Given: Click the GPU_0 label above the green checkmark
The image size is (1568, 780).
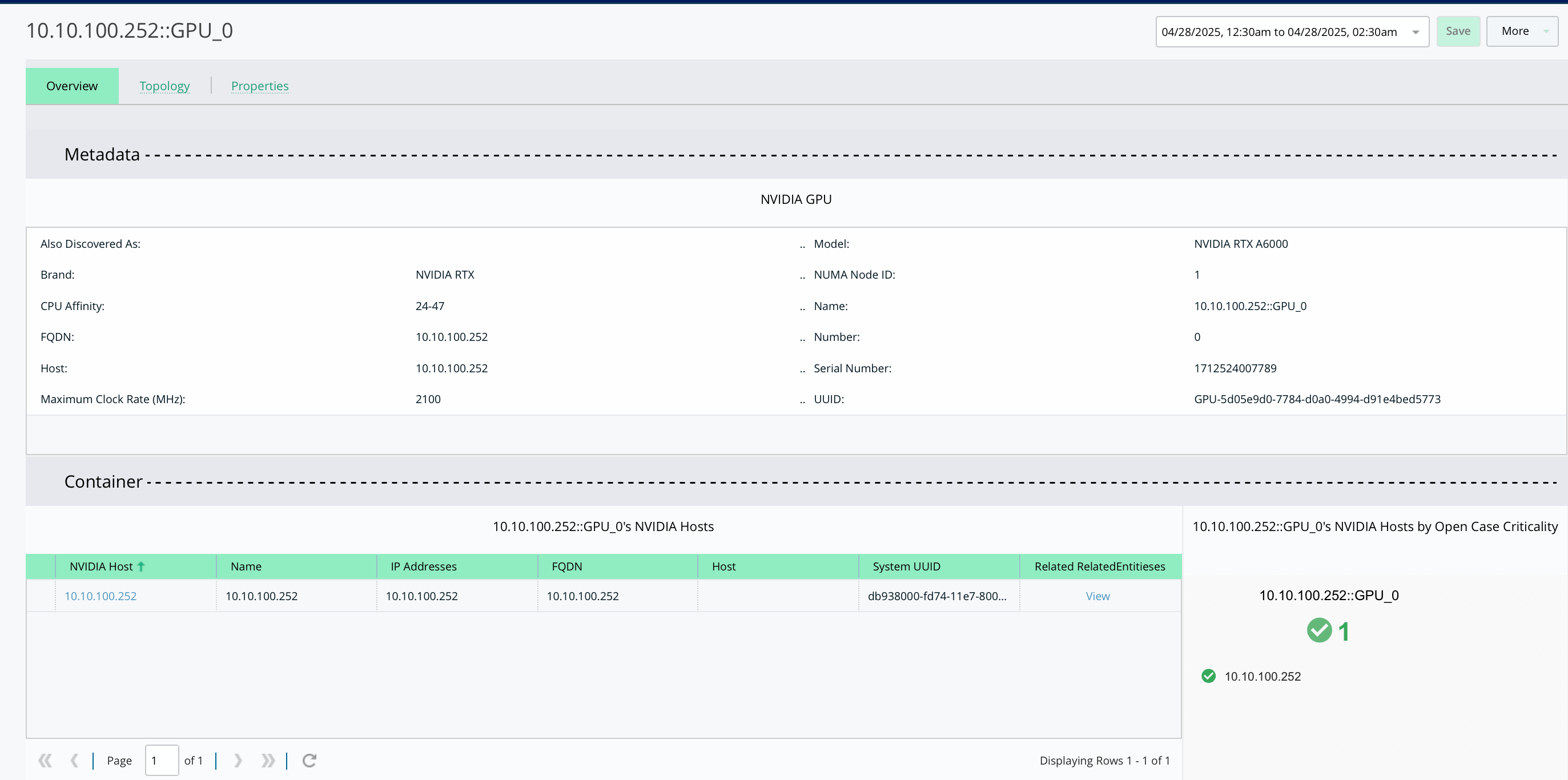Looking at the screenshot, I should [1329, 595].
